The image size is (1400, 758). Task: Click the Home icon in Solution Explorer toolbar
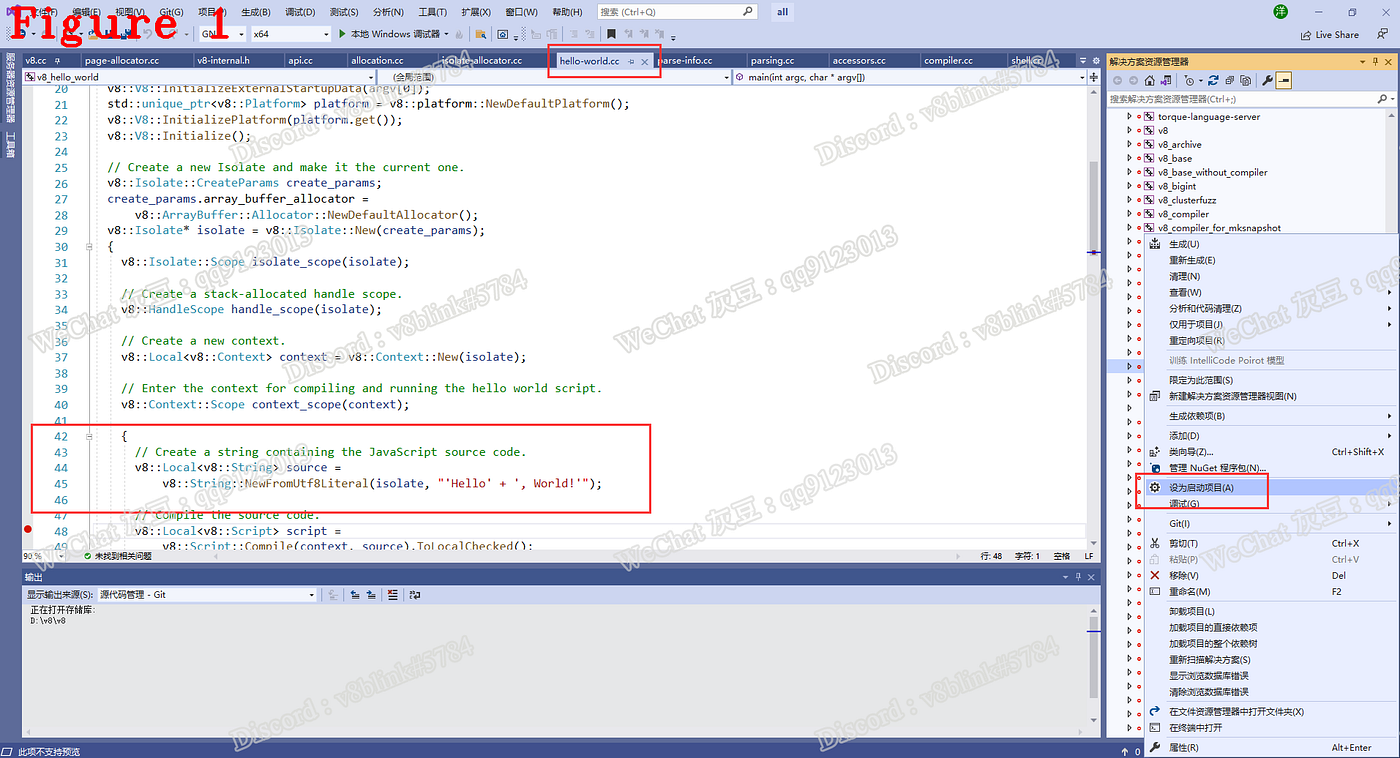point(1150,80)
